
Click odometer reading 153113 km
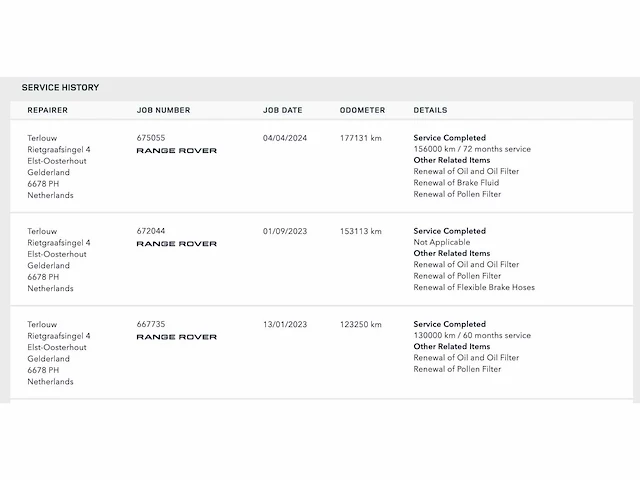(x=360, y=231)
